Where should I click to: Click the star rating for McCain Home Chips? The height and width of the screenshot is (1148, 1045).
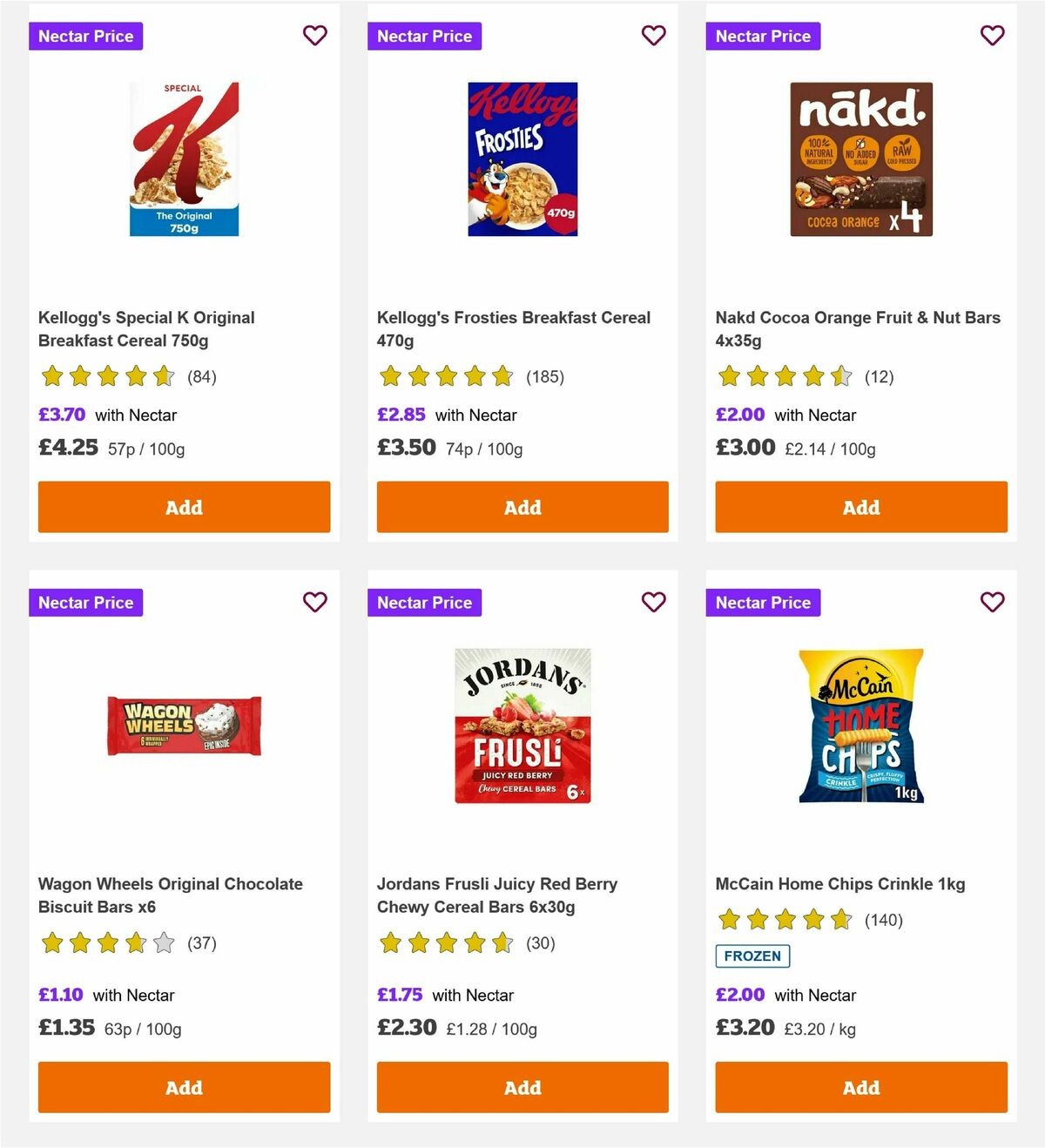click(x=783, y=919)
